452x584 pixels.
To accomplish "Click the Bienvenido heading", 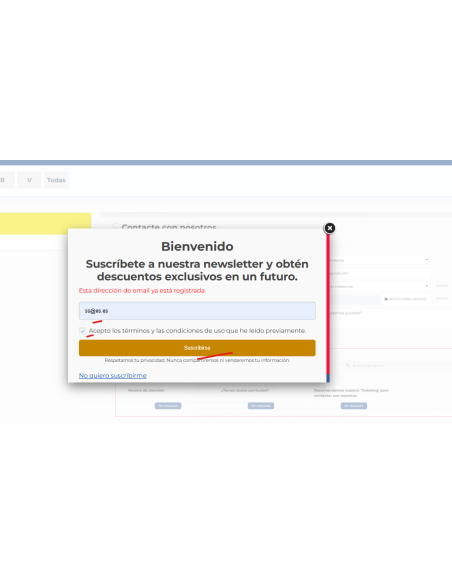I will 197,246.
